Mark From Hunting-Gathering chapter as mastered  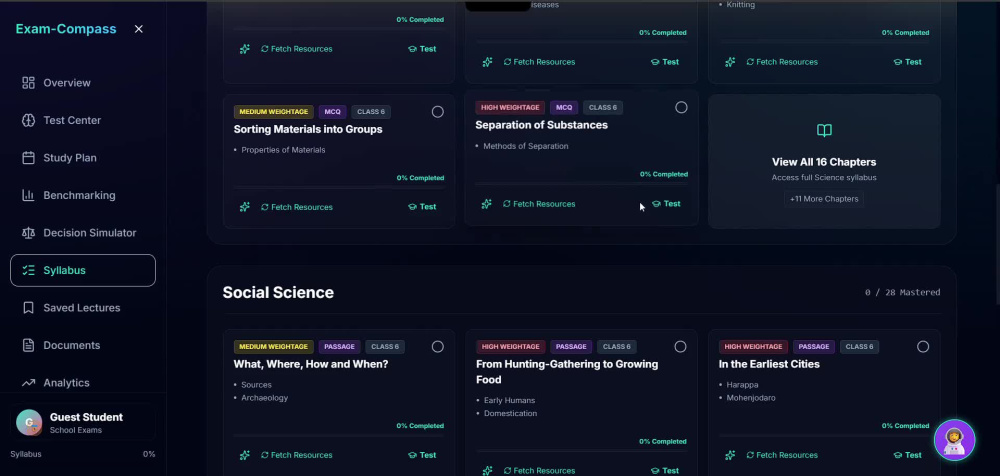point(680,346)
